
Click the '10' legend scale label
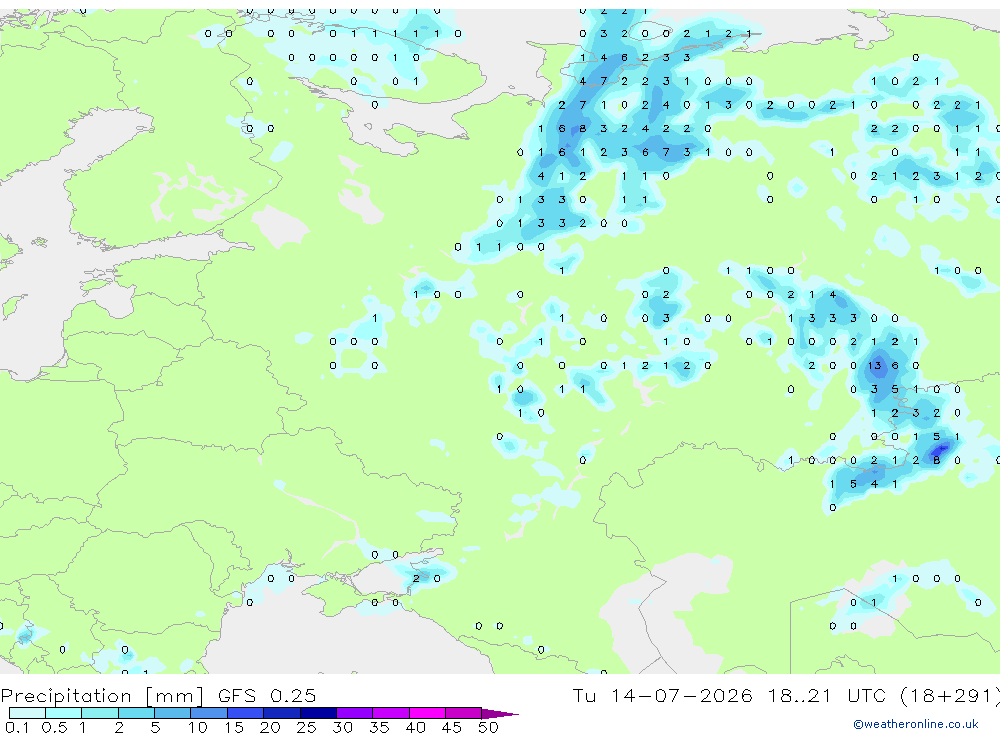198,727
